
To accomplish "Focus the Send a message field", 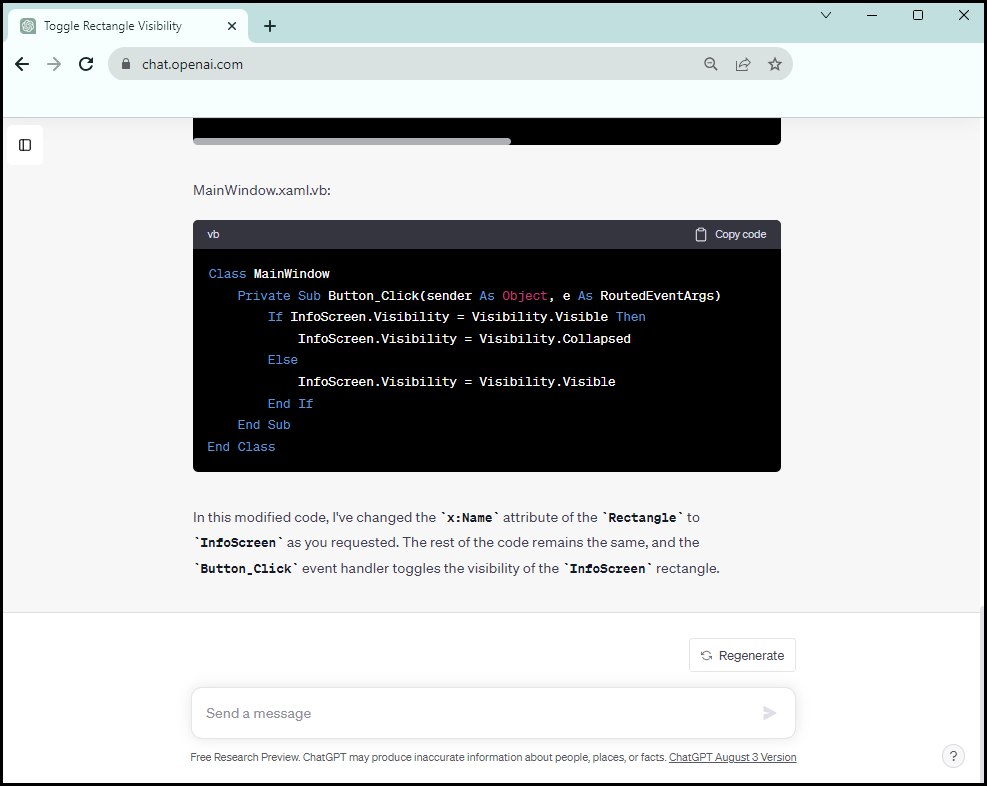I will [493, 713].
